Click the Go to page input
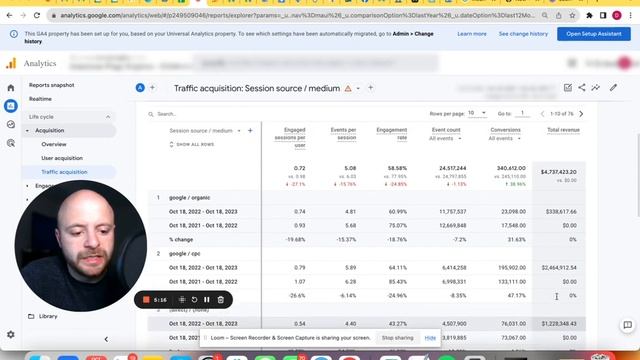The image size is (640, 360). 522,113
